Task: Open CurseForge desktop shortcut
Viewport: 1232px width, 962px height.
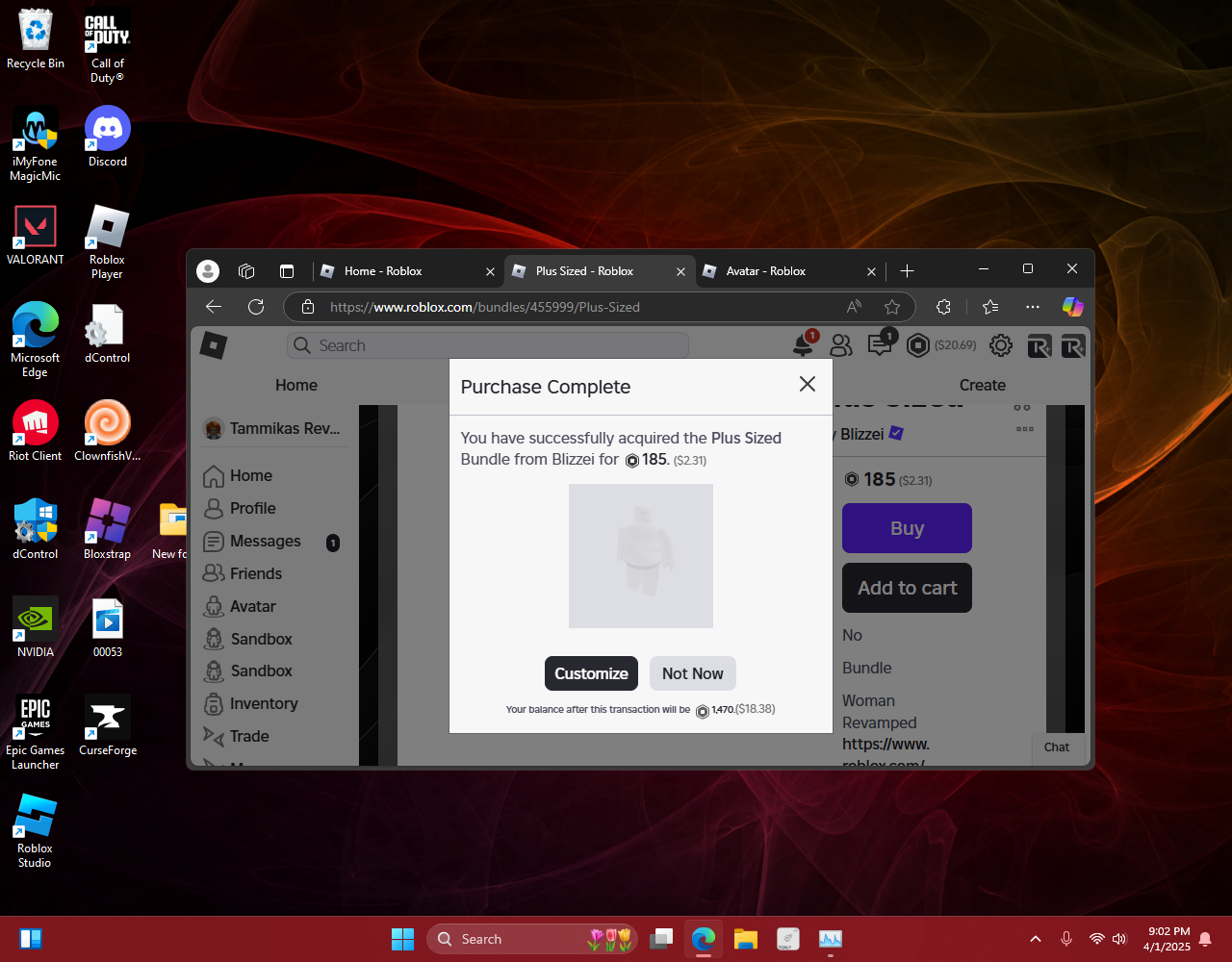Action: point(107,725)
